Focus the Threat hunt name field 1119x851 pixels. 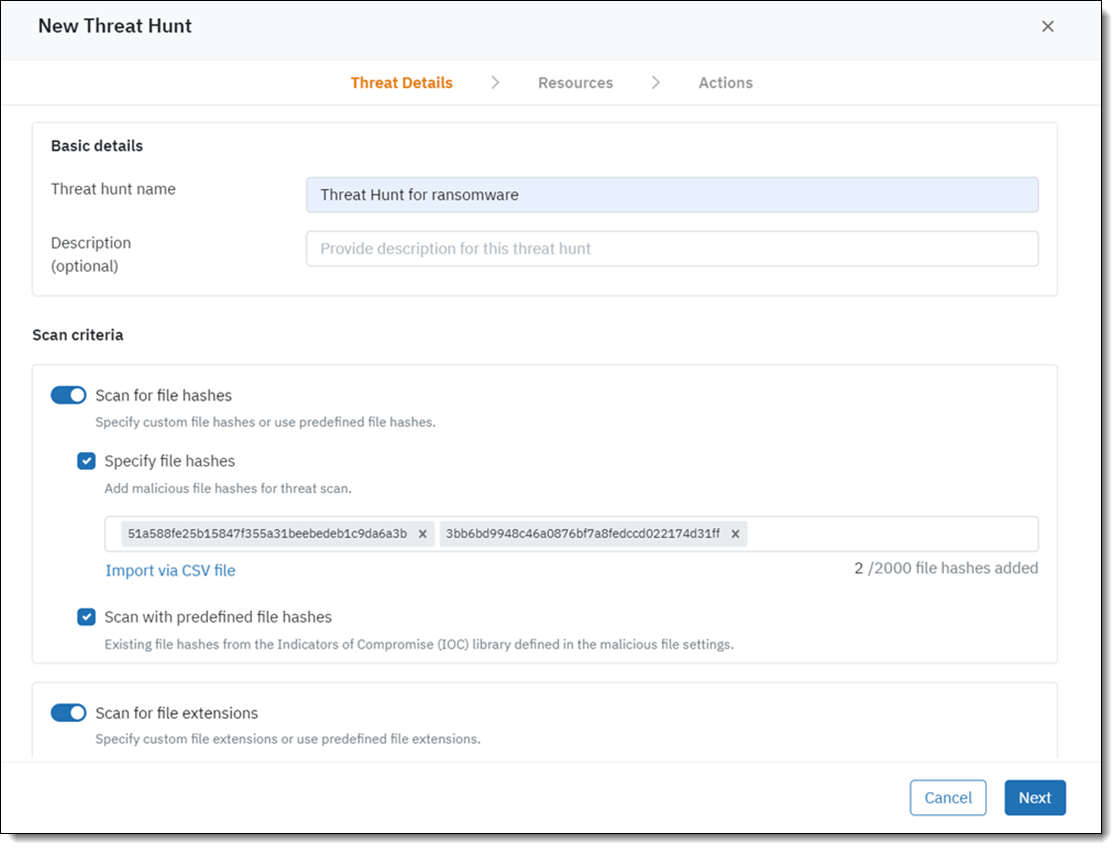point(671,195)
